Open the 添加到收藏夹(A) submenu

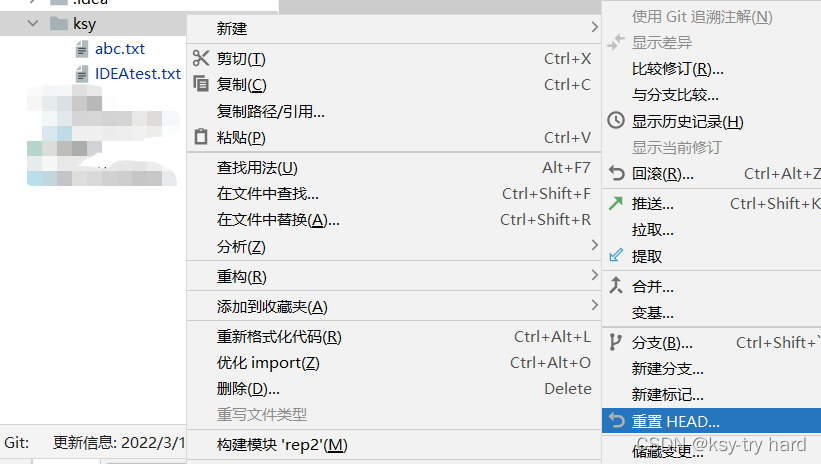coord(394,306)
